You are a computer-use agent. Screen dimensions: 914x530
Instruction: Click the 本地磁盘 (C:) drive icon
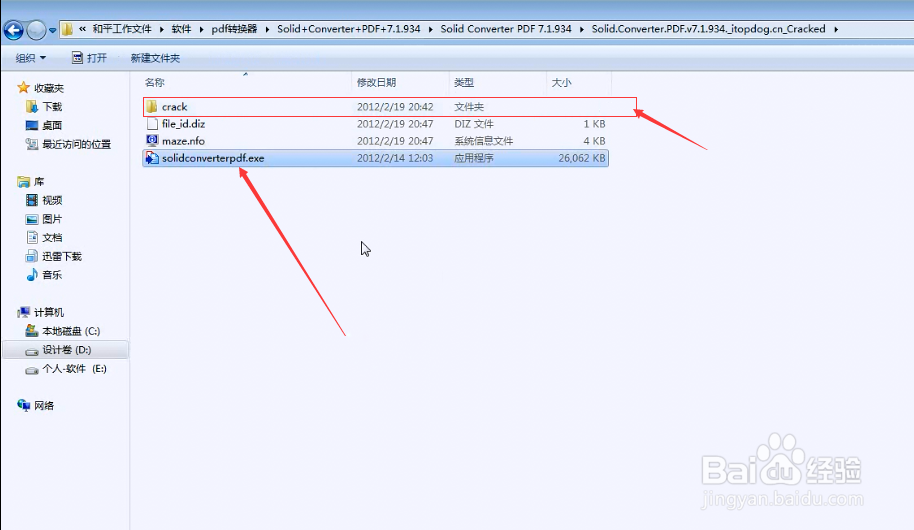click(x=32, y=331)
